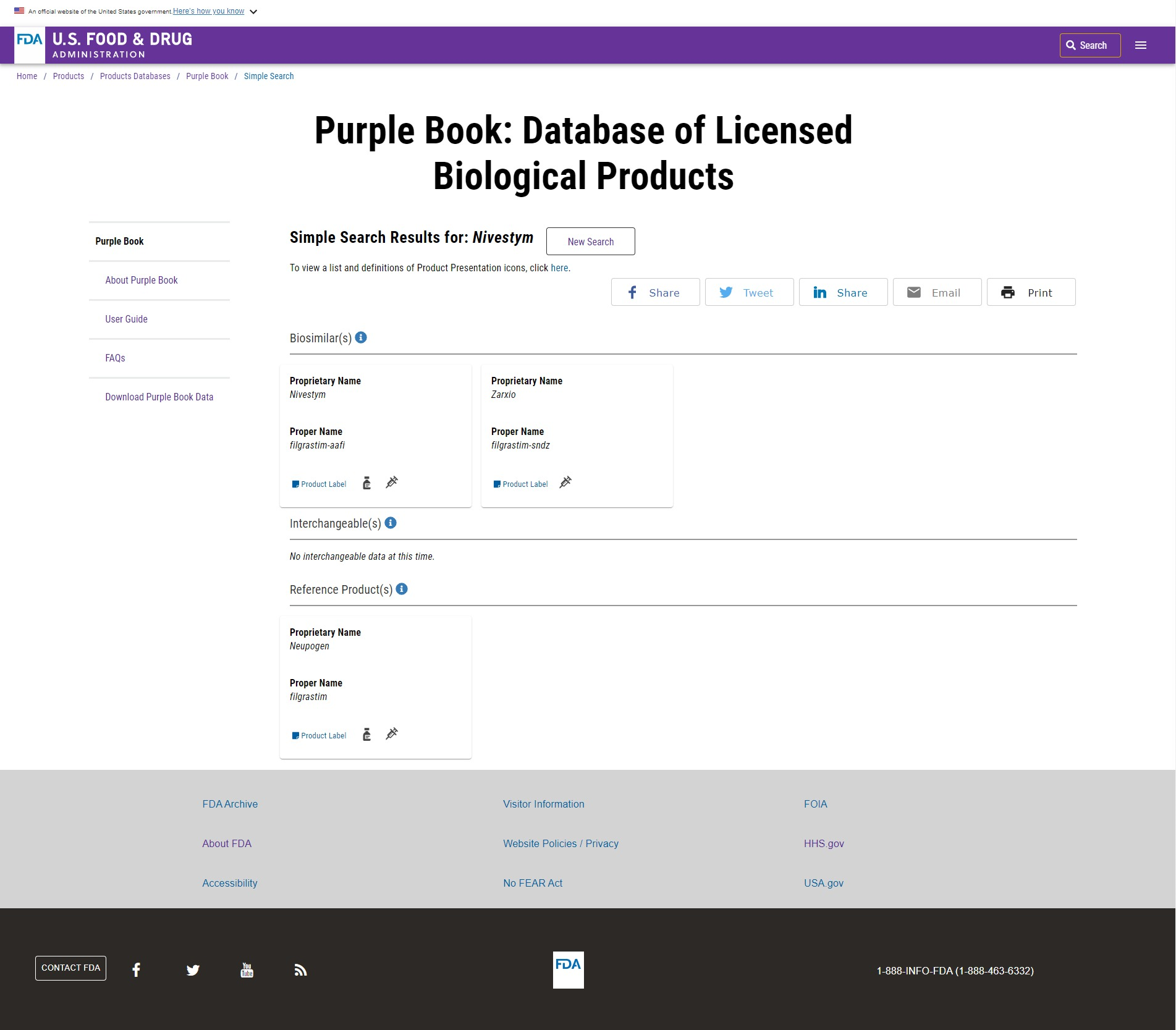Image resolution: width=1176 pixels, height=1030 pixels.
Task: Share the page via Facebook button
Action: coord(655,292)
